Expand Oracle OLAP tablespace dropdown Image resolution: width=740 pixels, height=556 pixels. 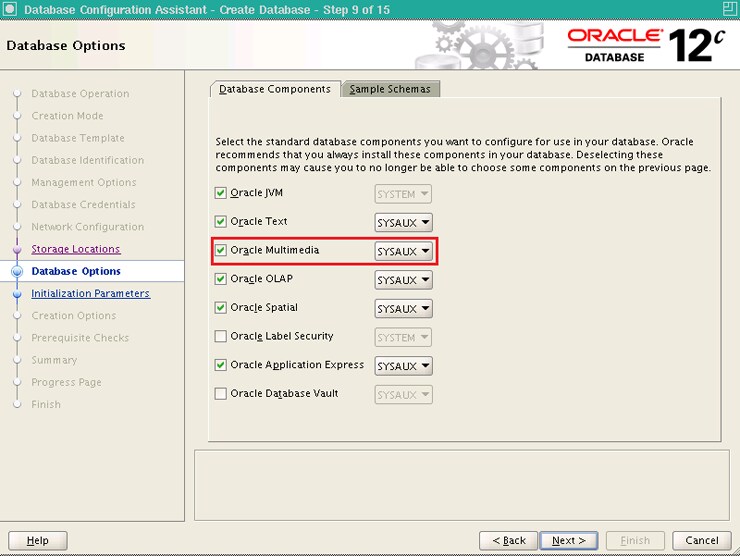click(403, 280)
